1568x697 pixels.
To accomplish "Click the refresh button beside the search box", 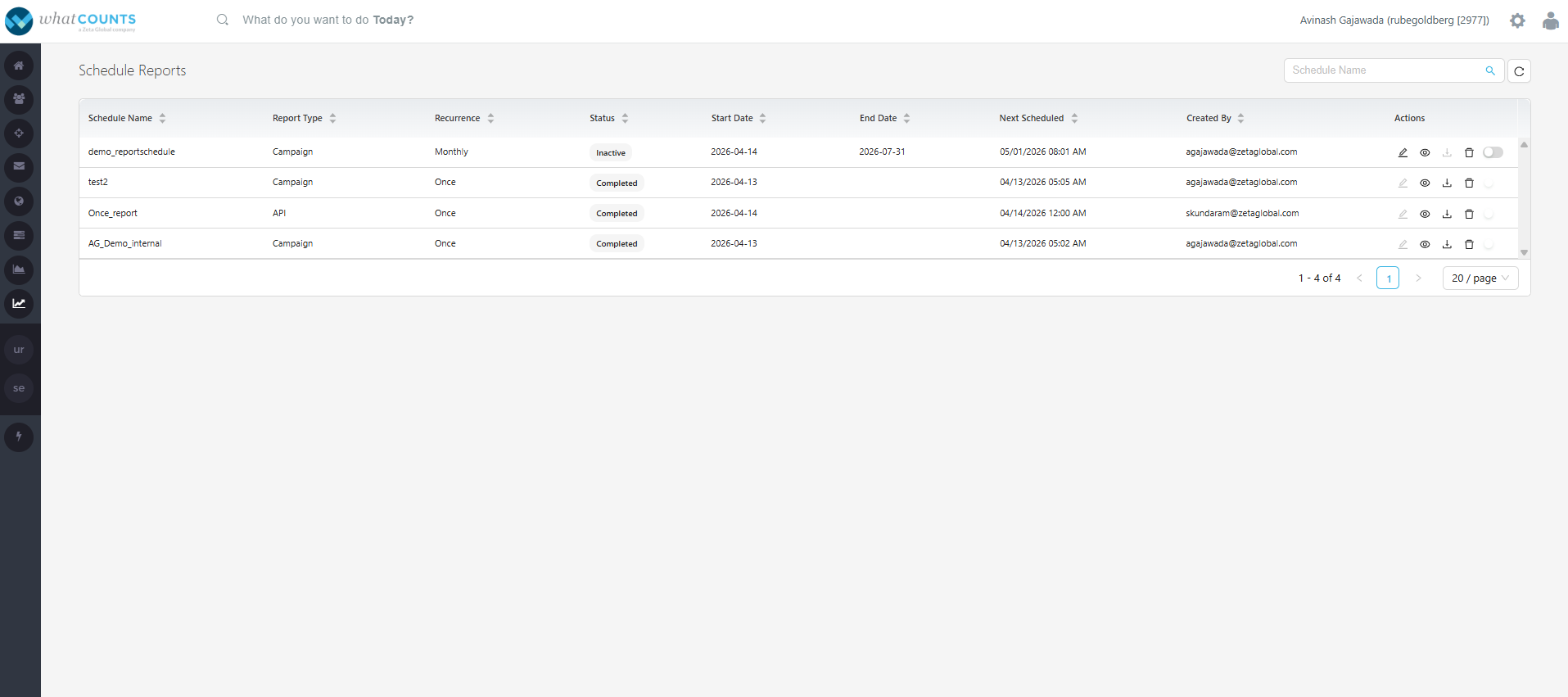I will point(1519,71).
